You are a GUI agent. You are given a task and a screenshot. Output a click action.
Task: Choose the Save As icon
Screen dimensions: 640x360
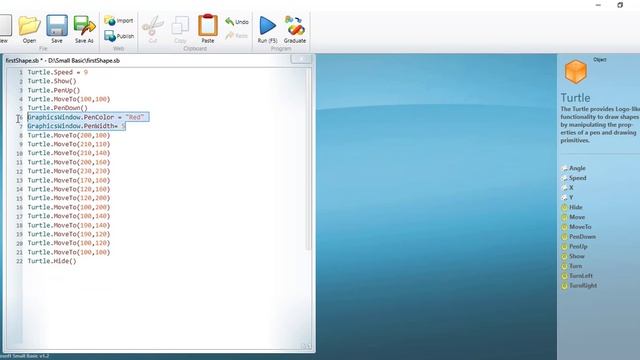pyautogui.click(x=84, y=29)
